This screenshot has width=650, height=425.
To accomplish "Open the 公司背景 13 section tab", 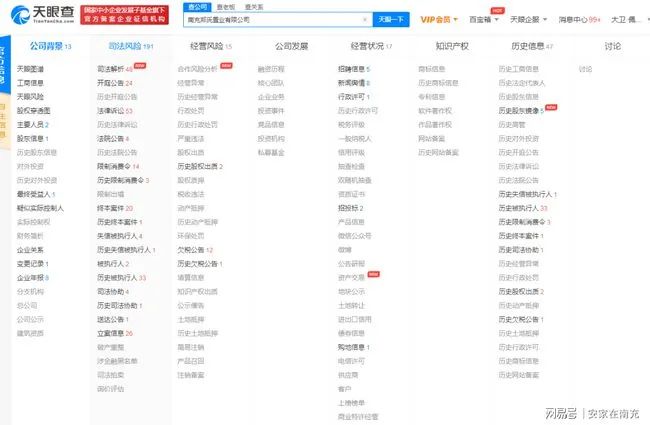I will point(50,46).
